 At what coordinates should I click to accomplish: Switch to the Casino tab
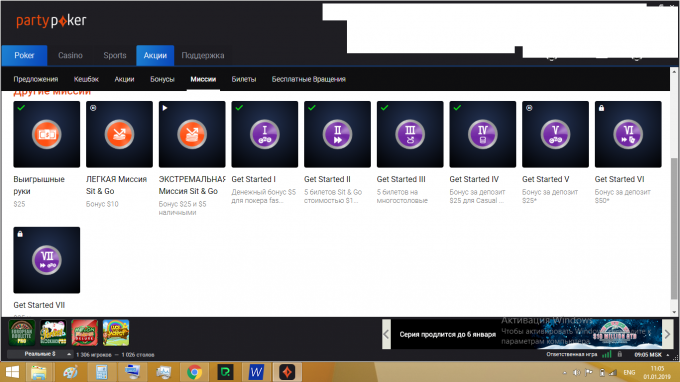coord(70,56)
